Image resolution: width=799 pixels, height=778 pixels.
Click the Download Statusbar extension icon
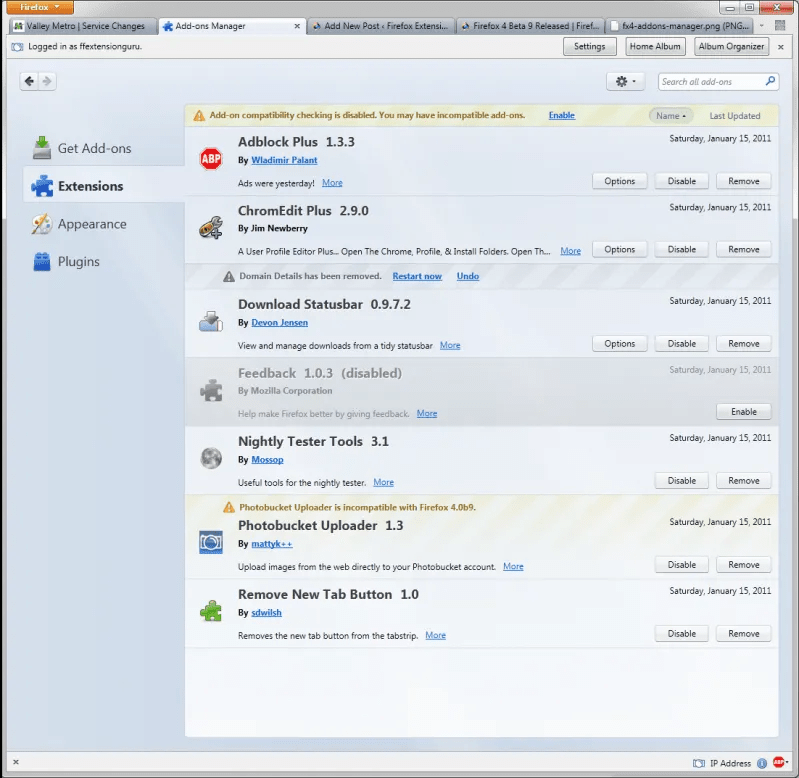210,321
